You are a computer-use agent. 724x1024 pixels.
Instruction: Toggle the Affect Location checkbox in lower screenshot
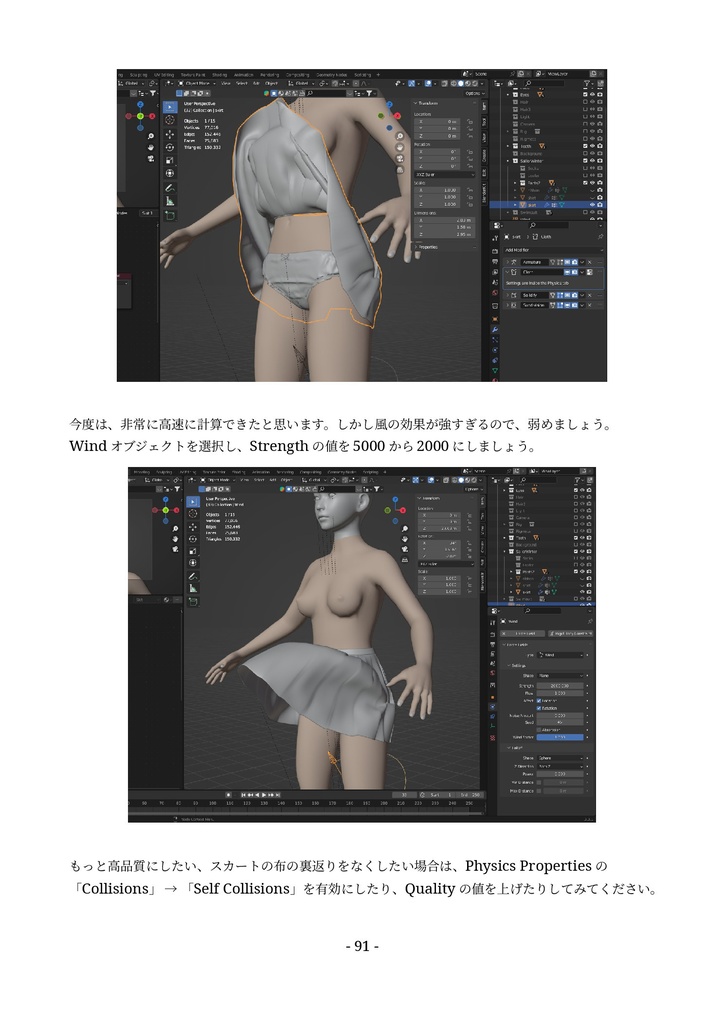point(539,701)
